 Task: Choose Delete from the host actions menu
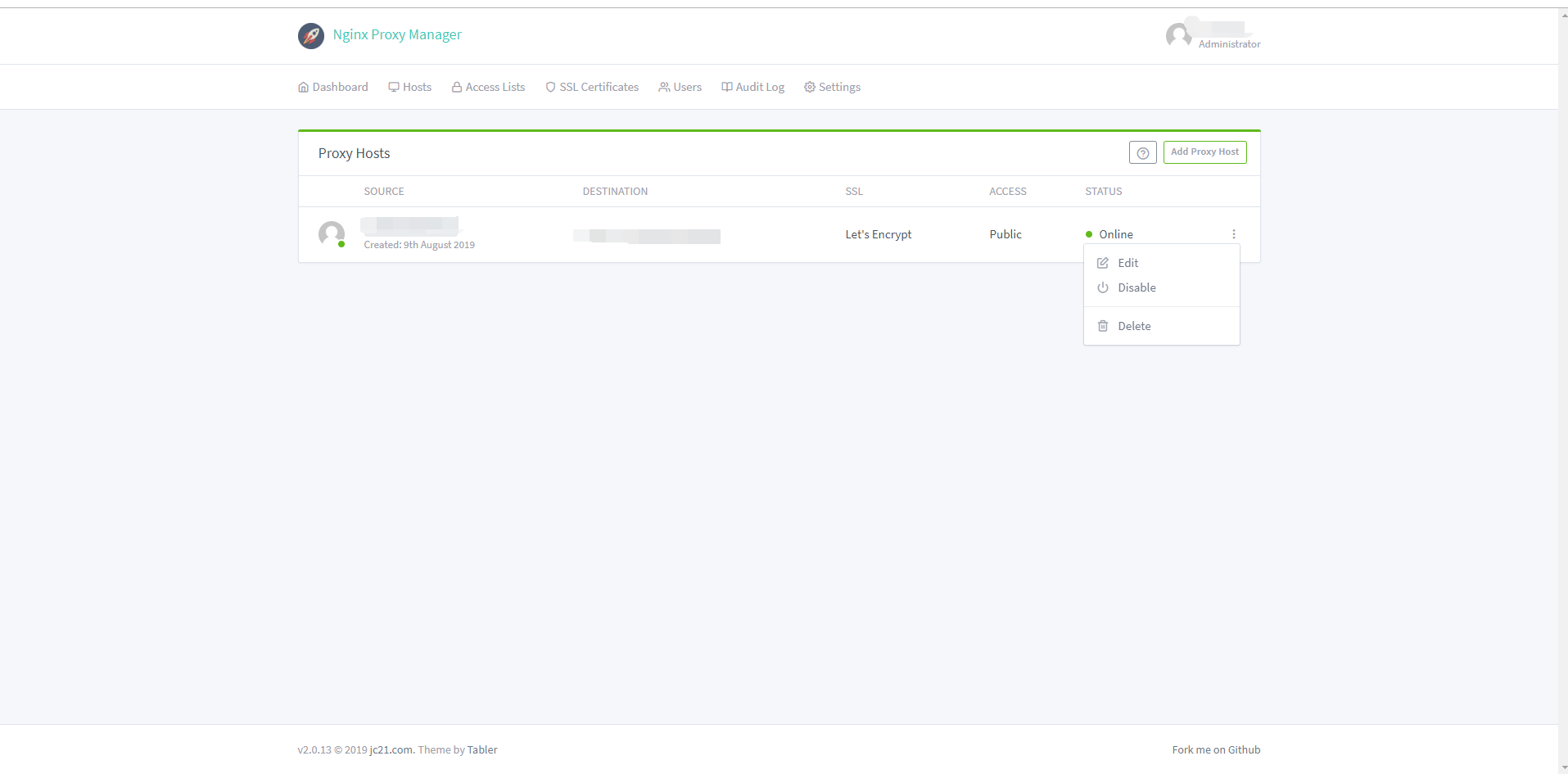point(1162,326)
